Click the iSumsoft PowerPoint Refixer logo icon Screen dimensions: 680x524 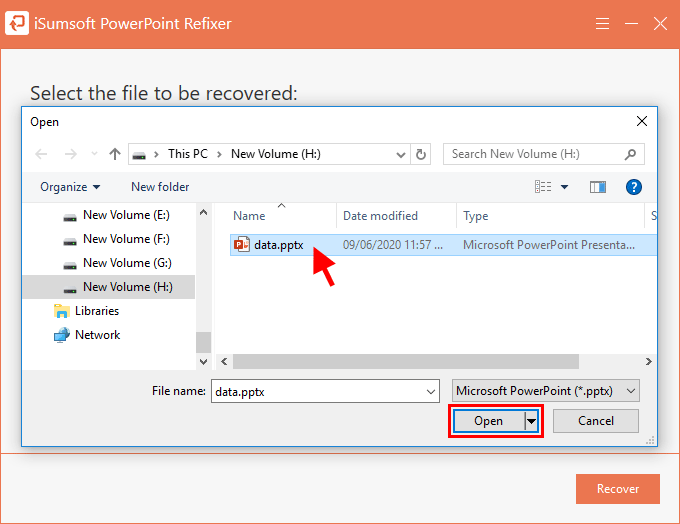(17, 23)
